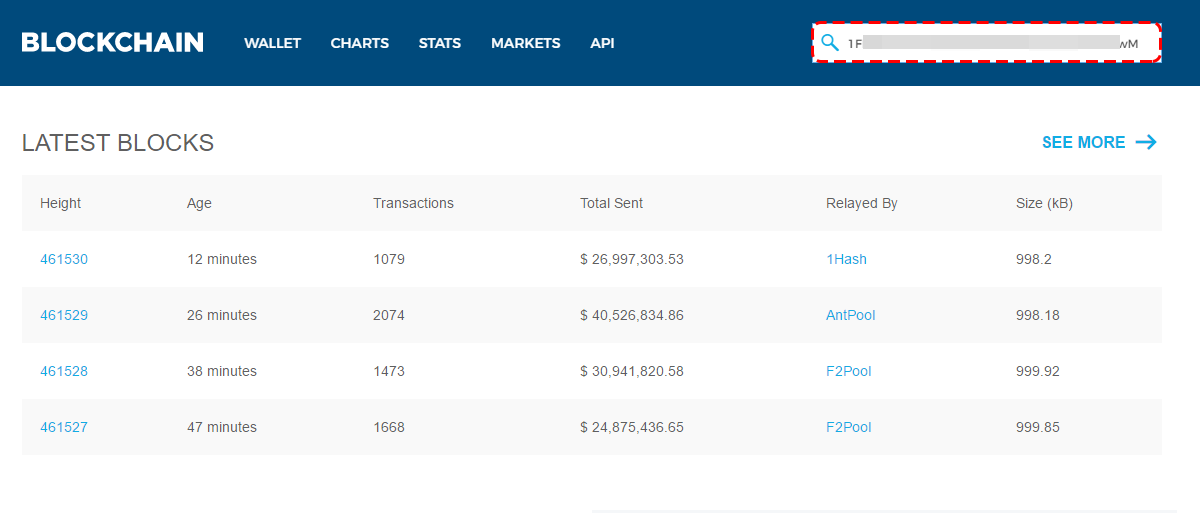Open the WALLET menu item
Image resolution: width=1200 pixels, height=513 pixels.
tap(272, 43)
